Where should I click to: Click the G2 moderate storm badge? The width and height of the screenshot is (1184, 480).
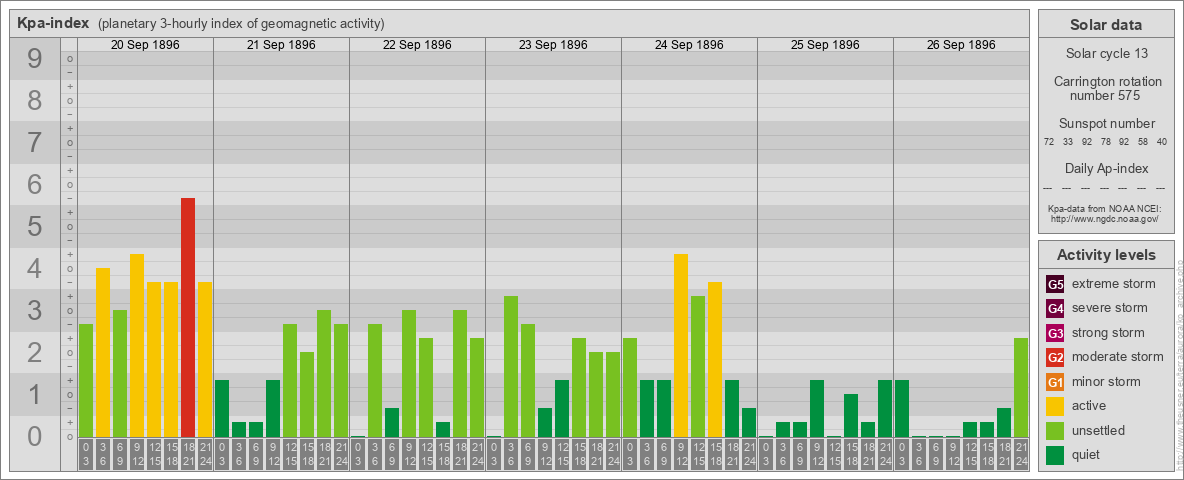tap(1055, 357)
